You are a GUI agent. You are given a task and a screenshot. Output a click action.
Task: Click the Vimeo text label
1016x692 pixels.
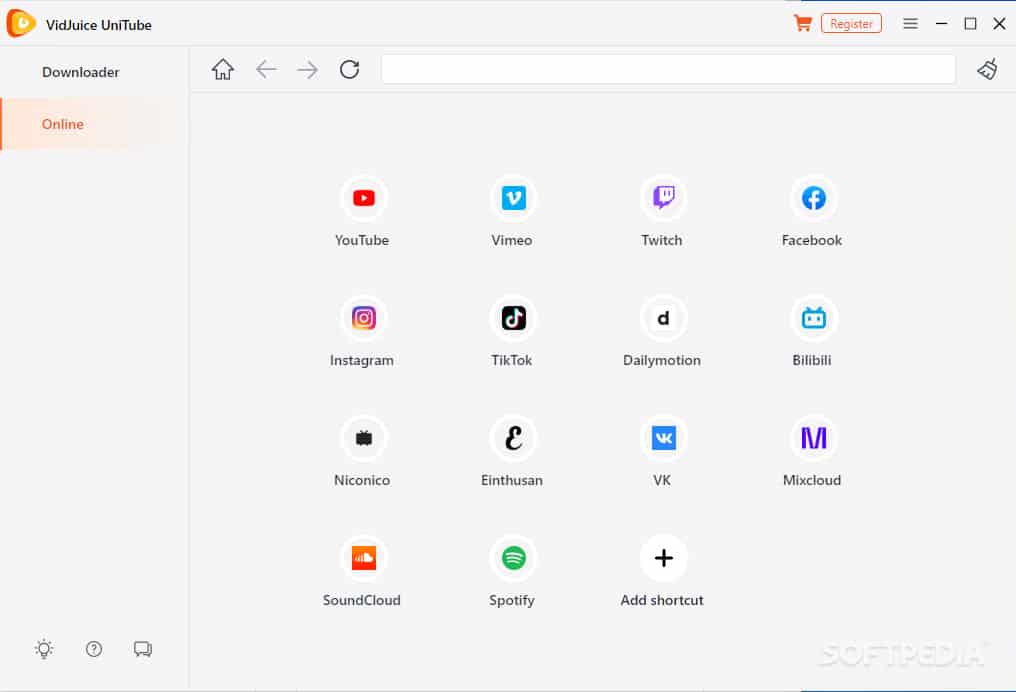click(512, 240)
